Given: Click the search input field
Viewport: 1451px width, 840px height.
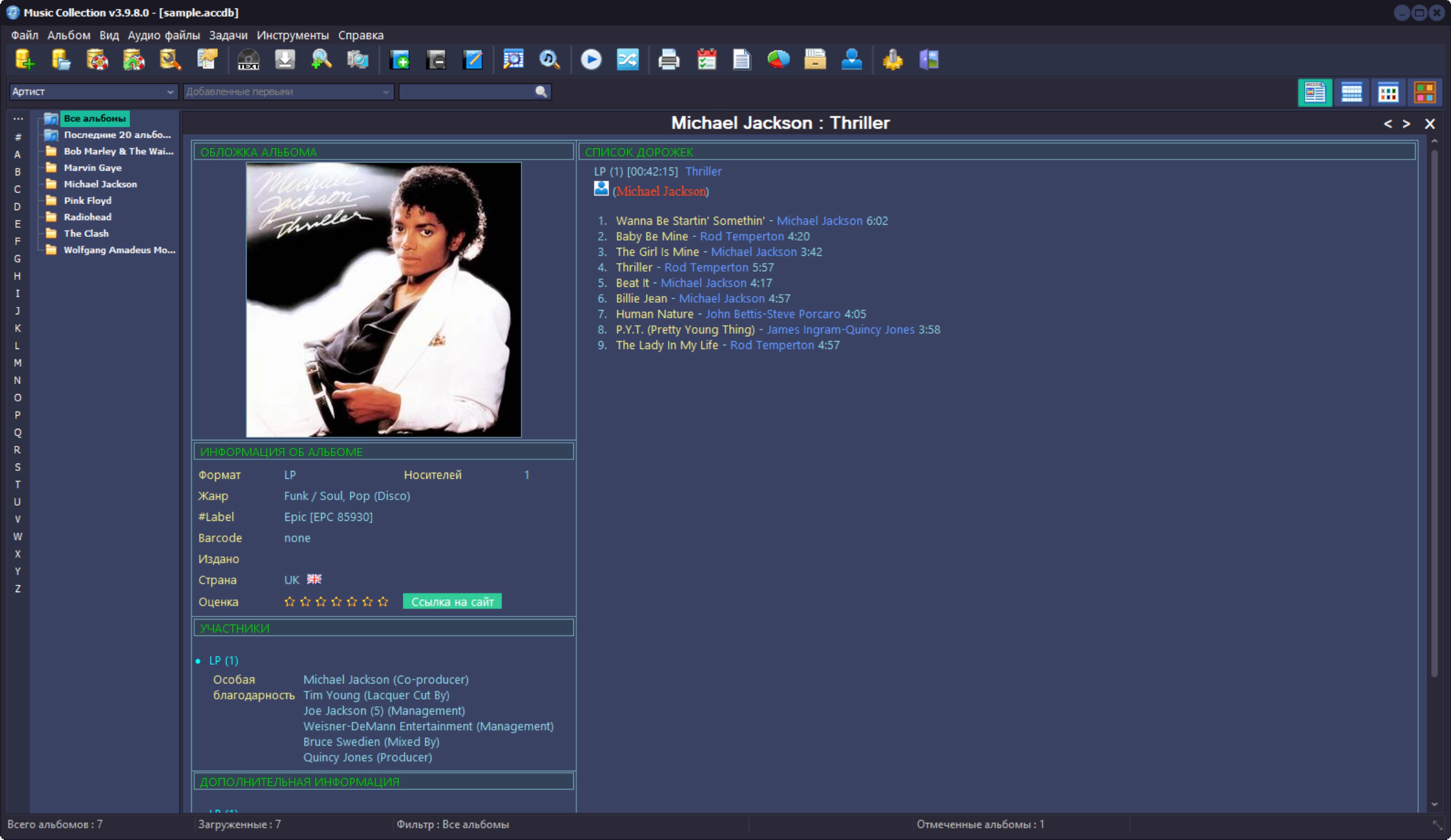Looking at the screenshot, I should 467,91.
